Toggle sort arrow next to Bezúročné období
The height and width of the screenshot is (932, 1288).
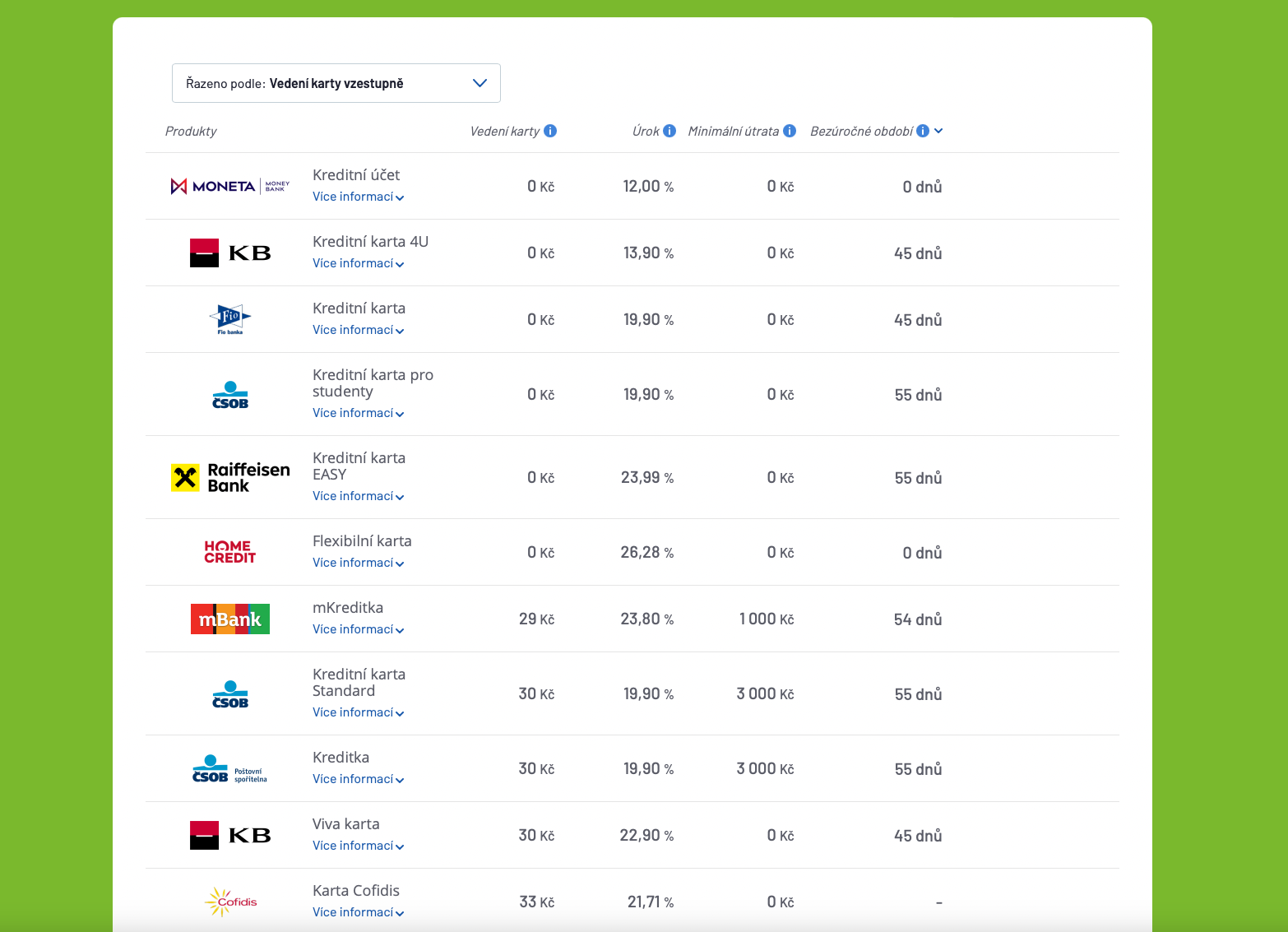[x=938, y=131]
